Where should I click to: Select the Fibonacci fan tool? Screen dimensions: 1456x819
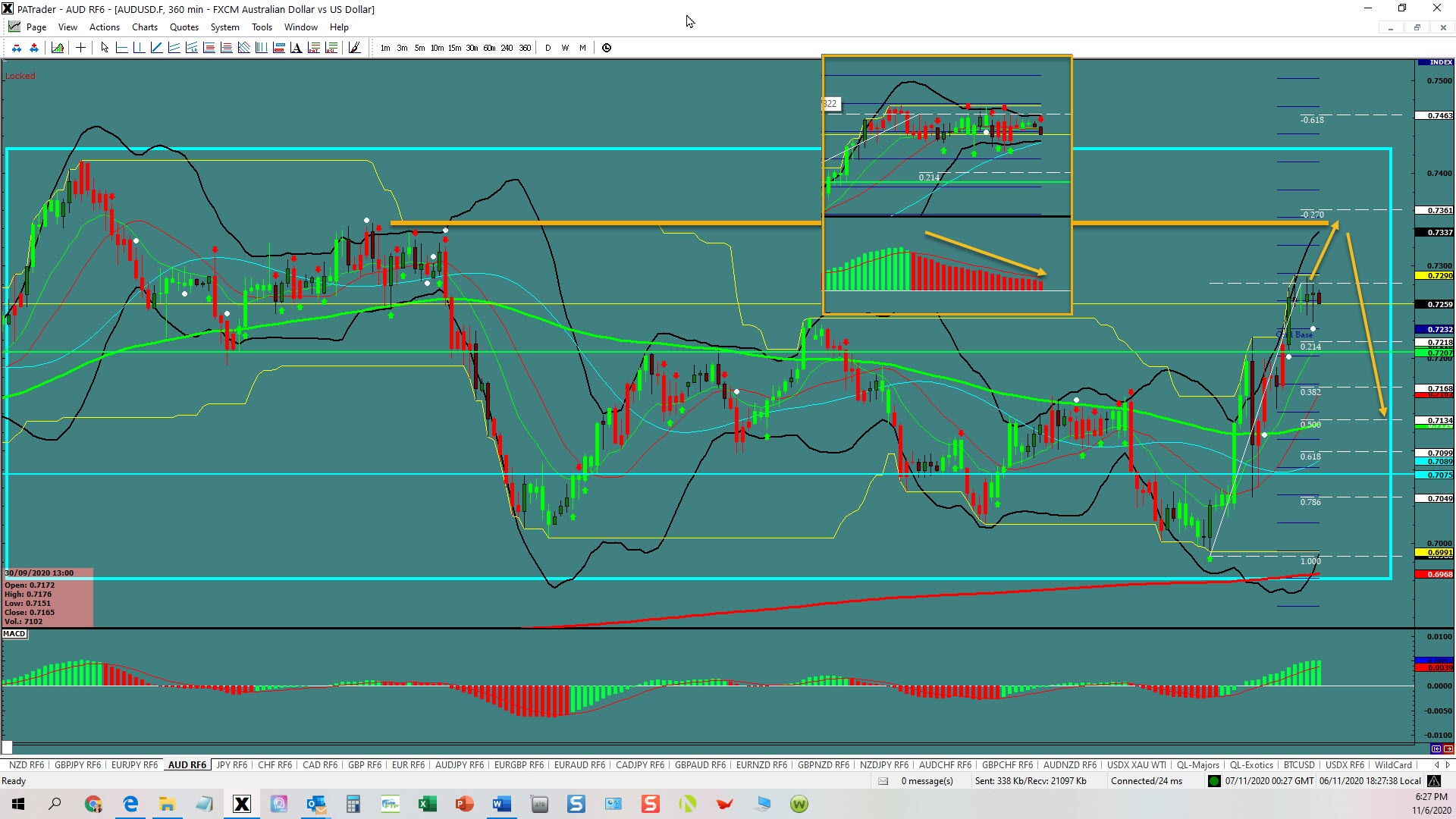[x=243, y=48]
